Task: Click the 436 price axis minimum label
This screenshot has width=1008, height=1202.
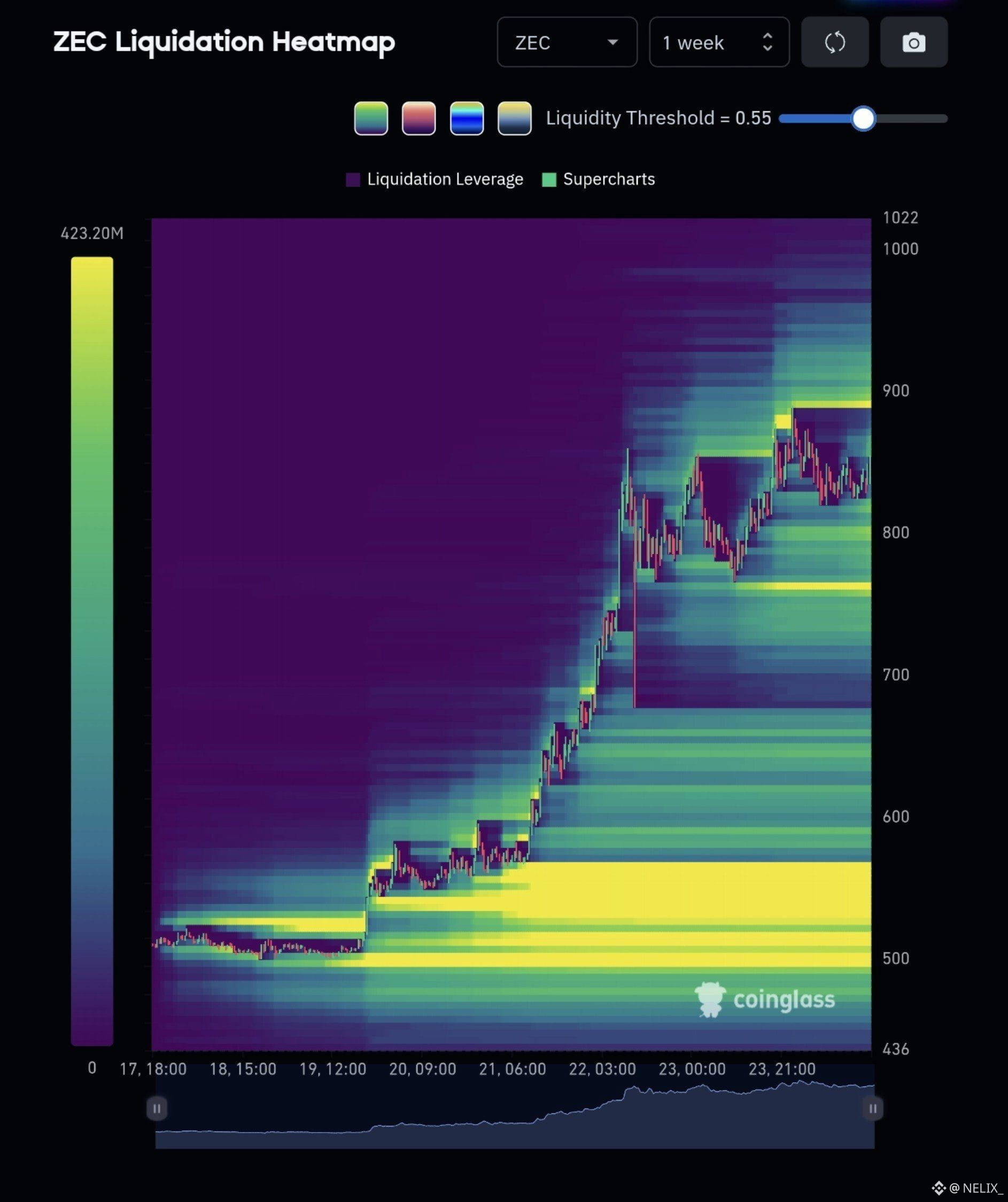Action: coord(896,1049)
